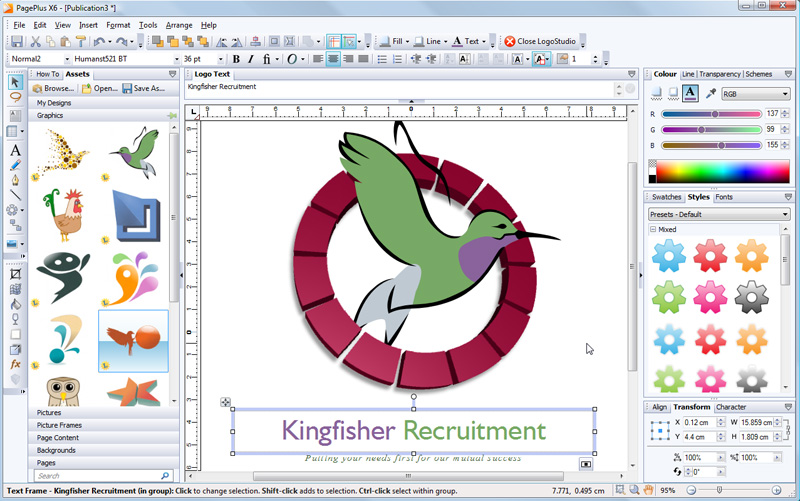Click the bulleted list icon
This screenshot has height=501, width=800.
pyautogui.click(x=382, y=59)
